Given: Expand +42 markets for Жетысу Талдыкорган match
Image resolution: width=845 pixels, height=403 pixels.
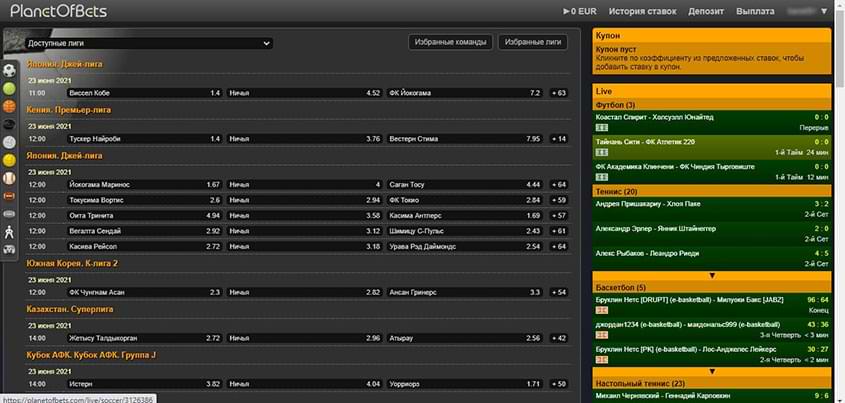Looking at the screenshot, I should coord(559,338).
